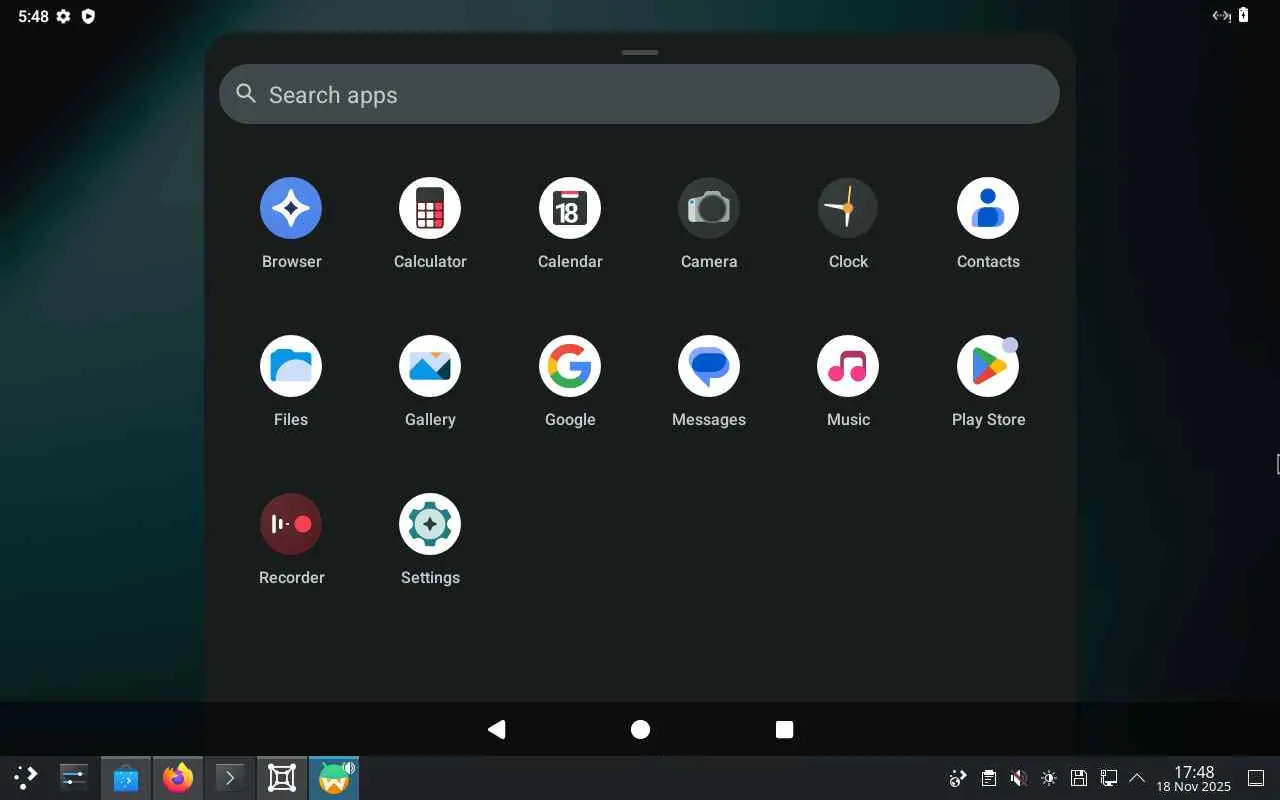Click the Search apps field

click(x=639, y=94)
